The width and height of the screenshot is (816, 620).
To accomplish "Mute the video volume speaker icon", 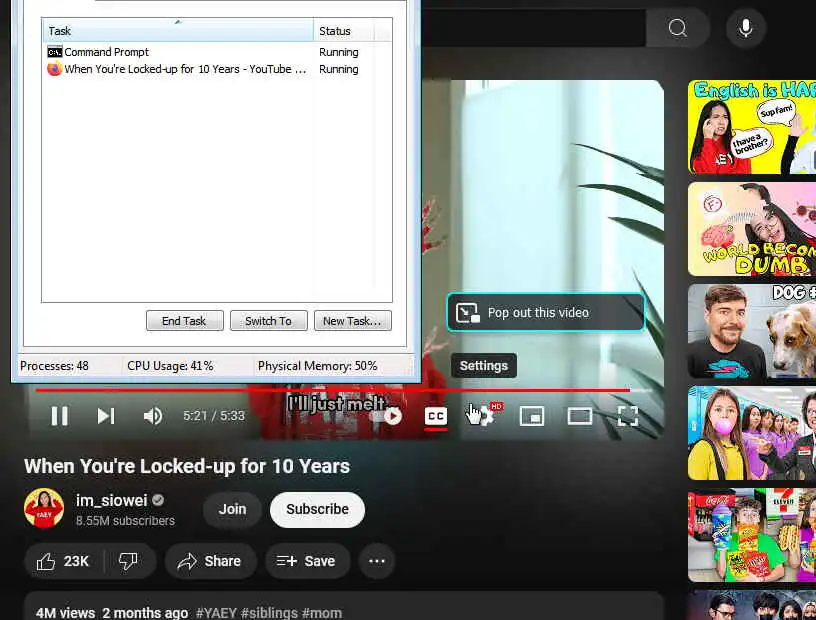I will pos(152,416).
